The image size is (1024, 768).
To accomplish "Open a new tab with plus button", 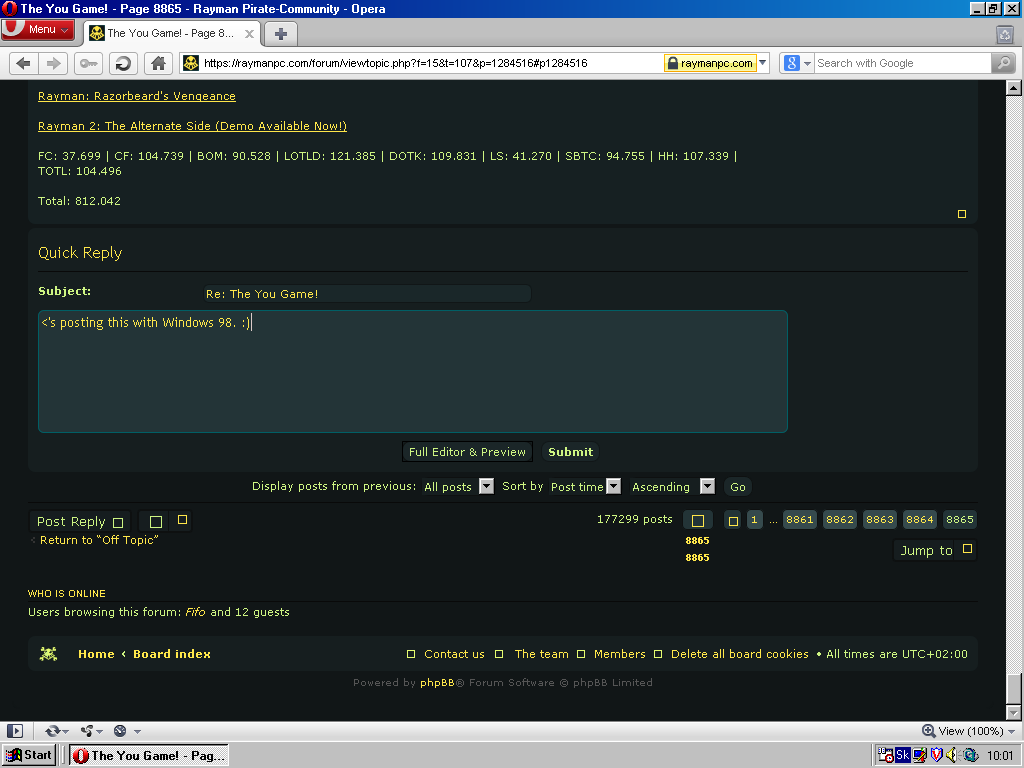I will (x=281, y=34).
